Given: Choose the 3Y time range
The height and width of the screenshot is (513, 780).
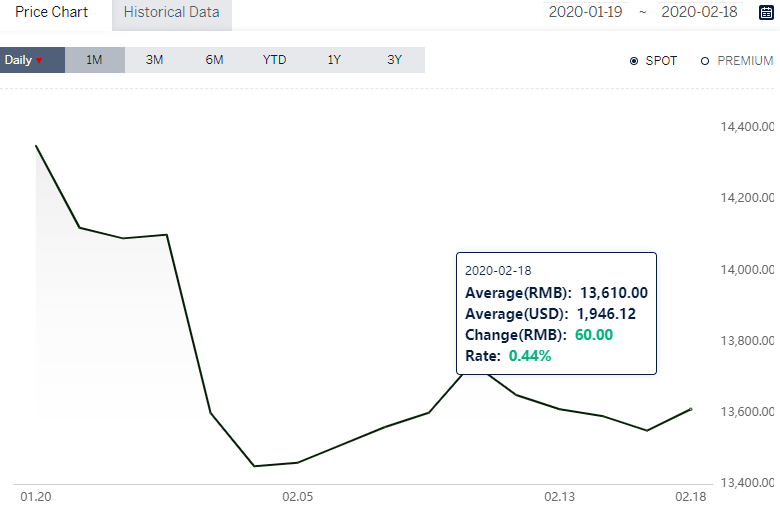Looking at the screenshot, I should click(394, 60).
